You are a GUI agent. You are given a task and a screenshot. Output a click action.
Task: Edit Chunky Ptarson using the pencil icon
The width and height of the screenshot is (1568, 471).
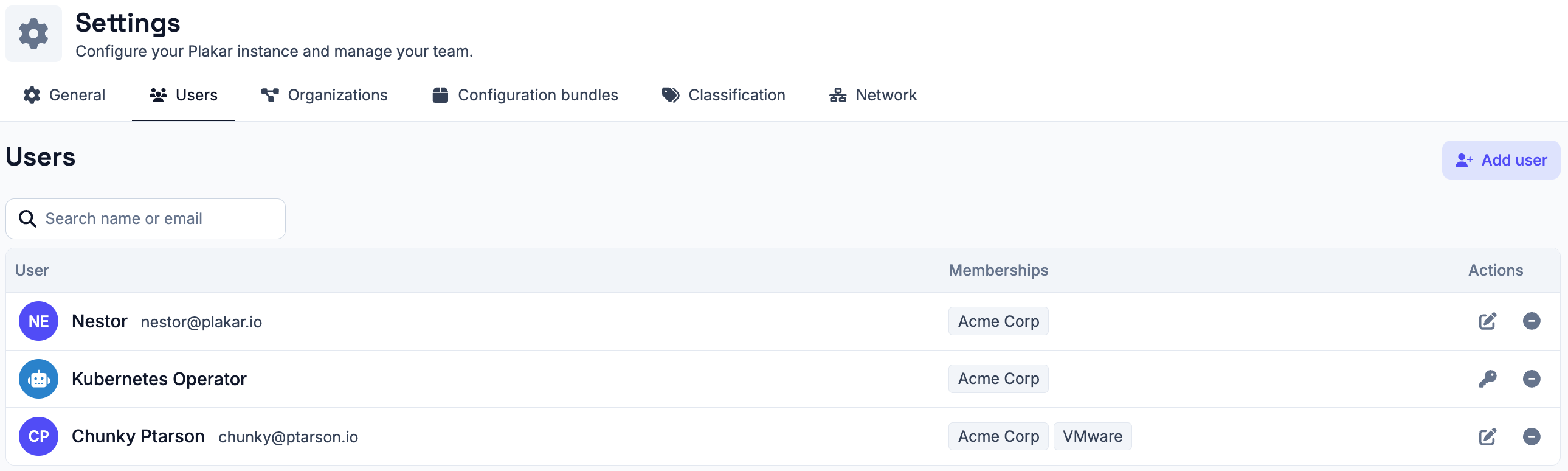tap(1487, 436)
